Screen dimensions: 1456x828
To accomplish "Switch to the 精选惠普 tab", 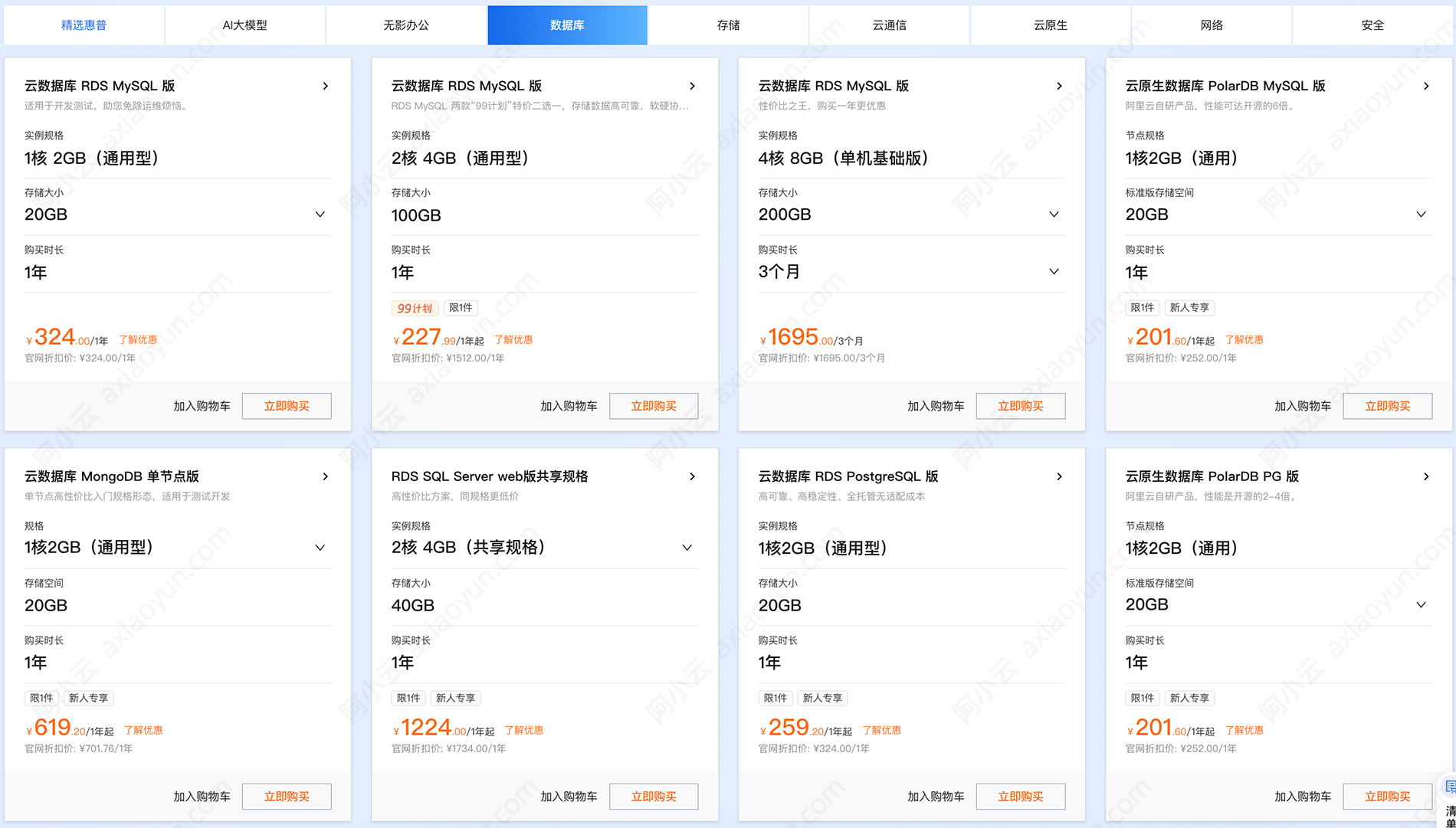I will (84, 25).
